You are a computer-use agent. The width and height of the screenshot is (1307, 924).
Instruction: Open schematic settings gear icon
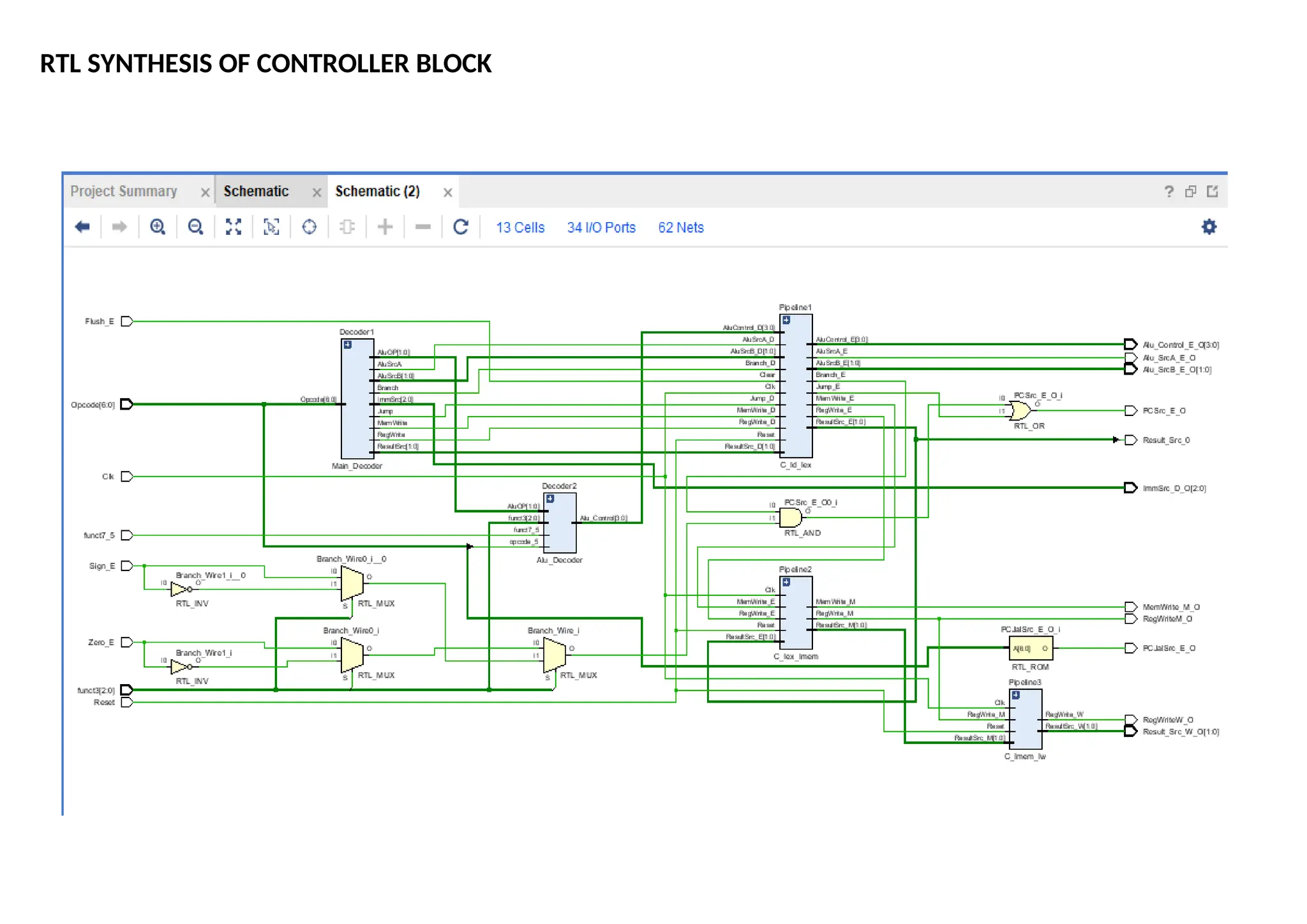1209,227
